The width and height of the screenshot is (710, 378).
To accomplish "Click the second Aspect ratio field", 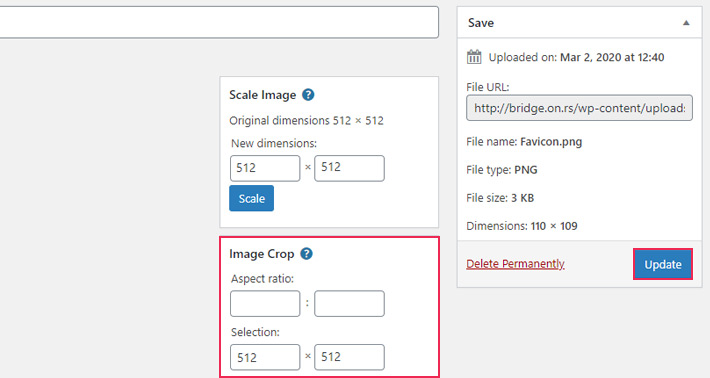I will [x=350, y=304].
